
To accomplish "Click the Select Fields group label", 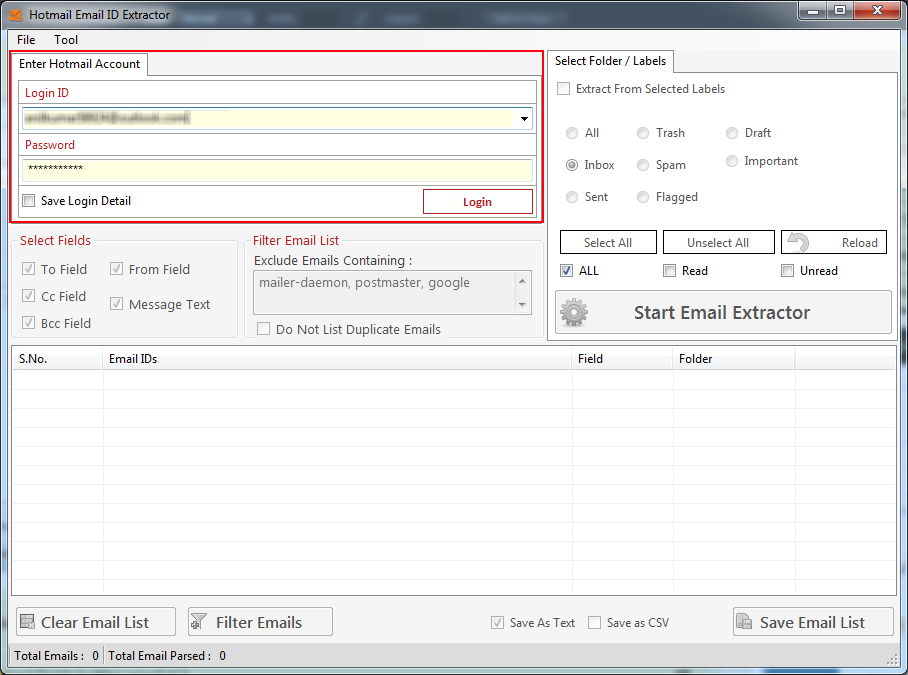I will tap(56, 240).
